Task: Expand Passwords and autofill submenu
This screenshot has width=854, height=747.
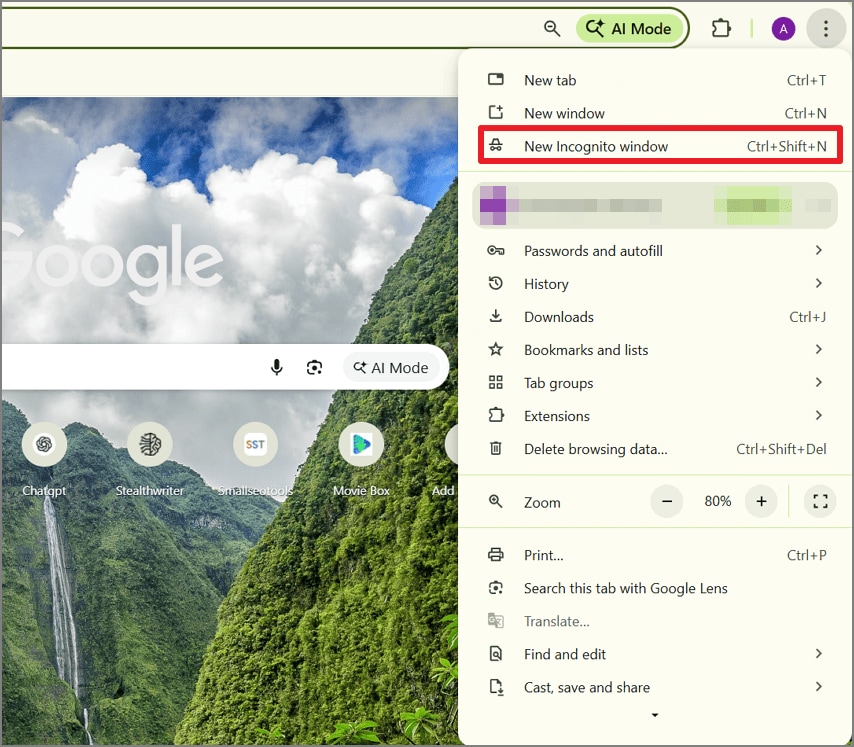Action: pyautogui.click(x=656, y=251)
